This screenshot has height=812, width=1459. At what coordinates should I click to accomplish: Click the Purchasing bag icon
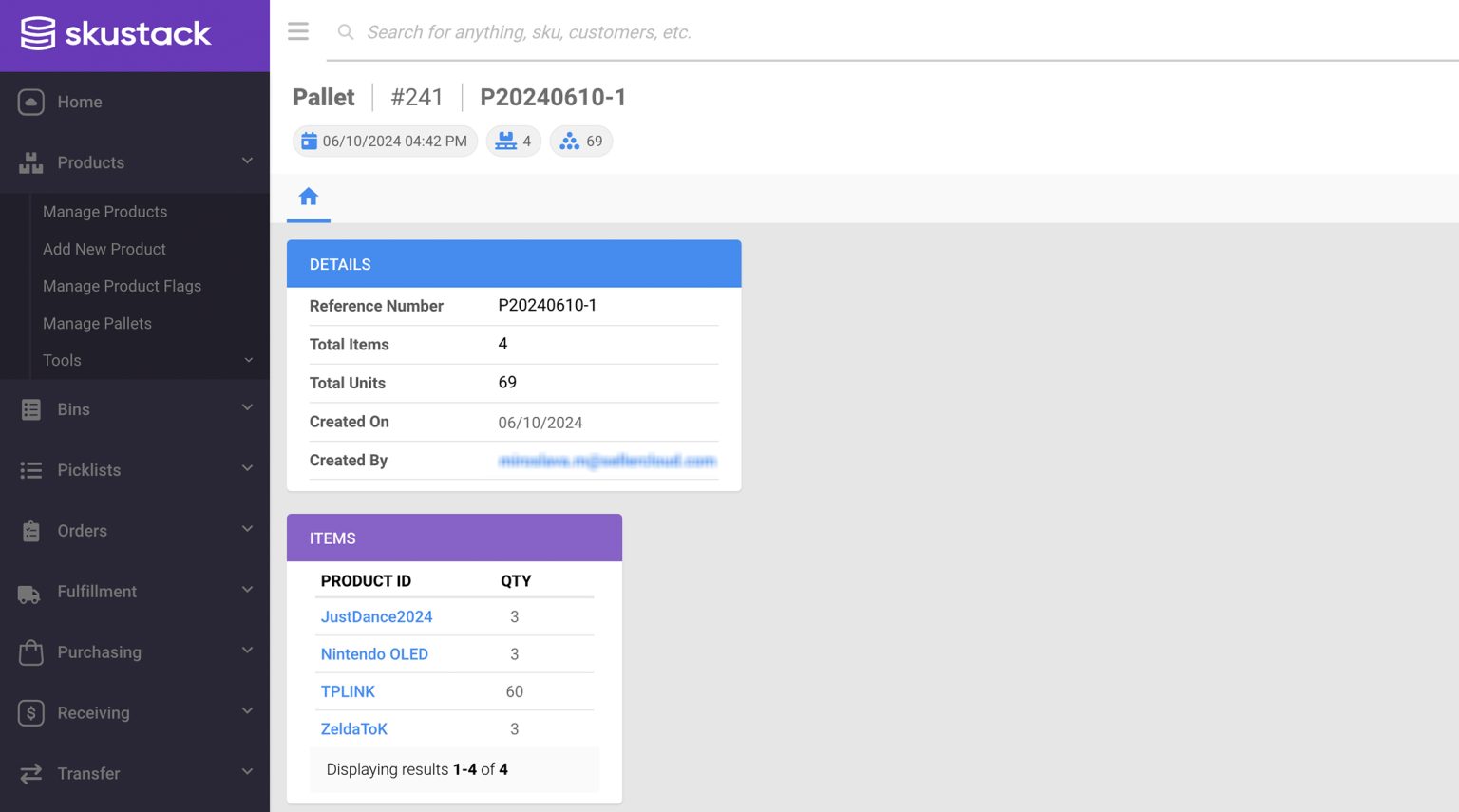(30, 651)
